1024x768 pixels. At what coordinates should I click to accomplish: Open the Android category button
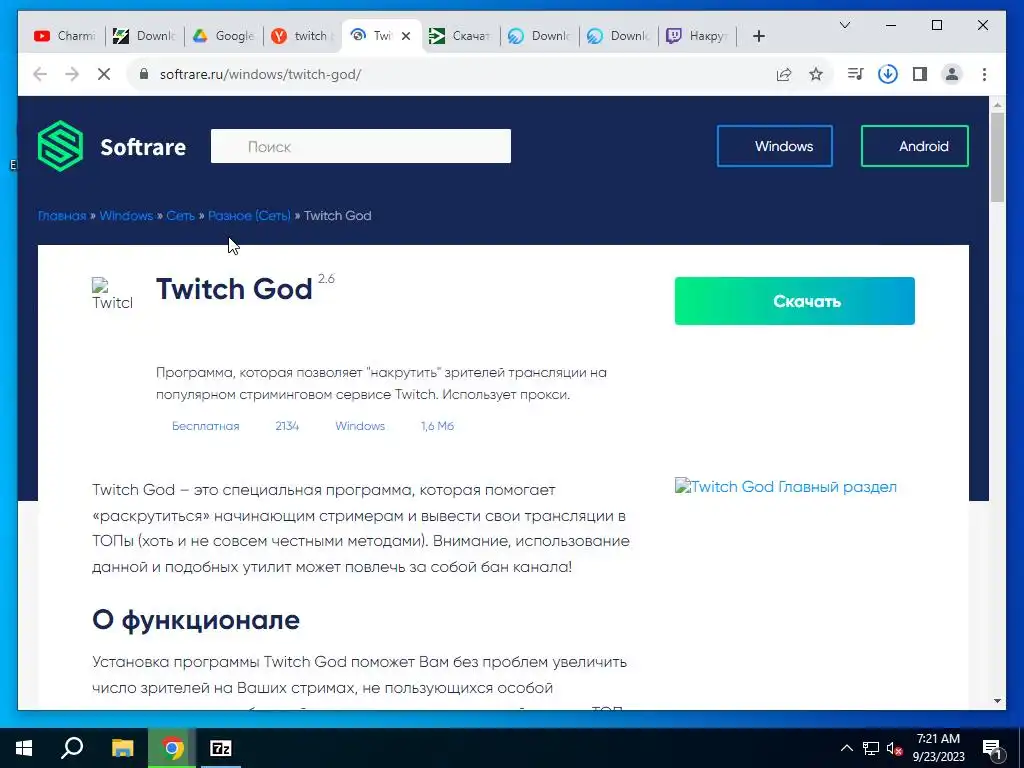pos(914,146)
